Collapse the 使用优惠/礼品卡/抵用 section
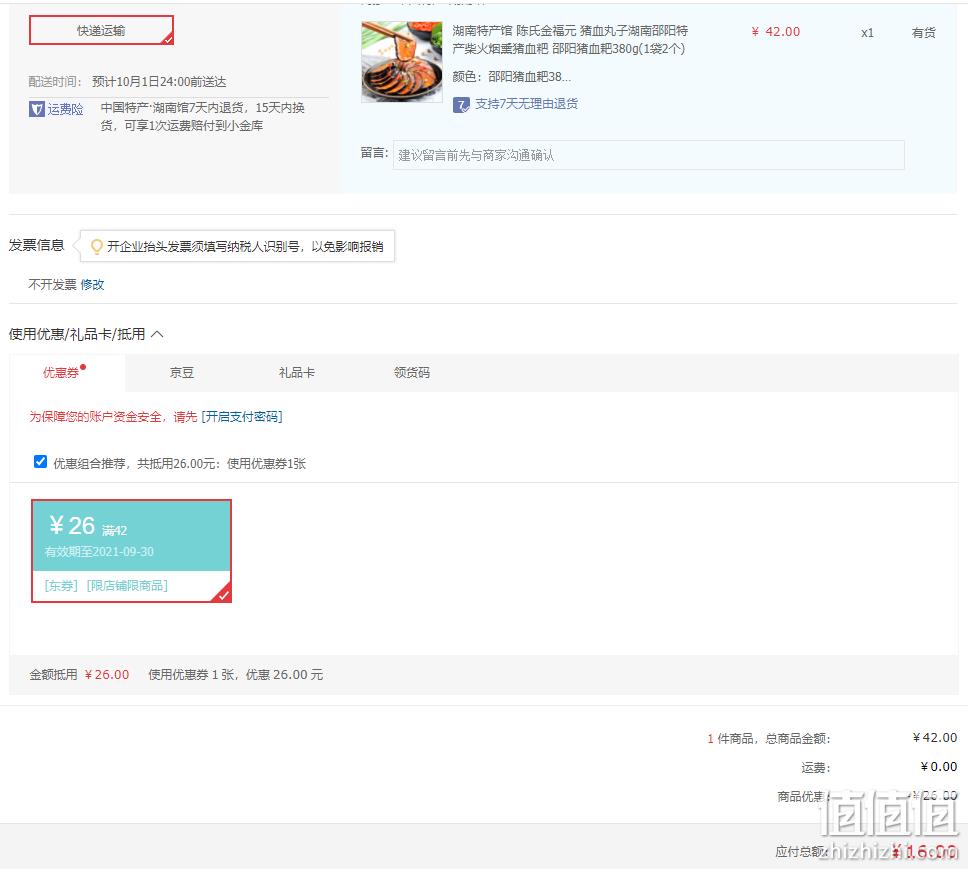Screen dimensions: 968x869 157,334
